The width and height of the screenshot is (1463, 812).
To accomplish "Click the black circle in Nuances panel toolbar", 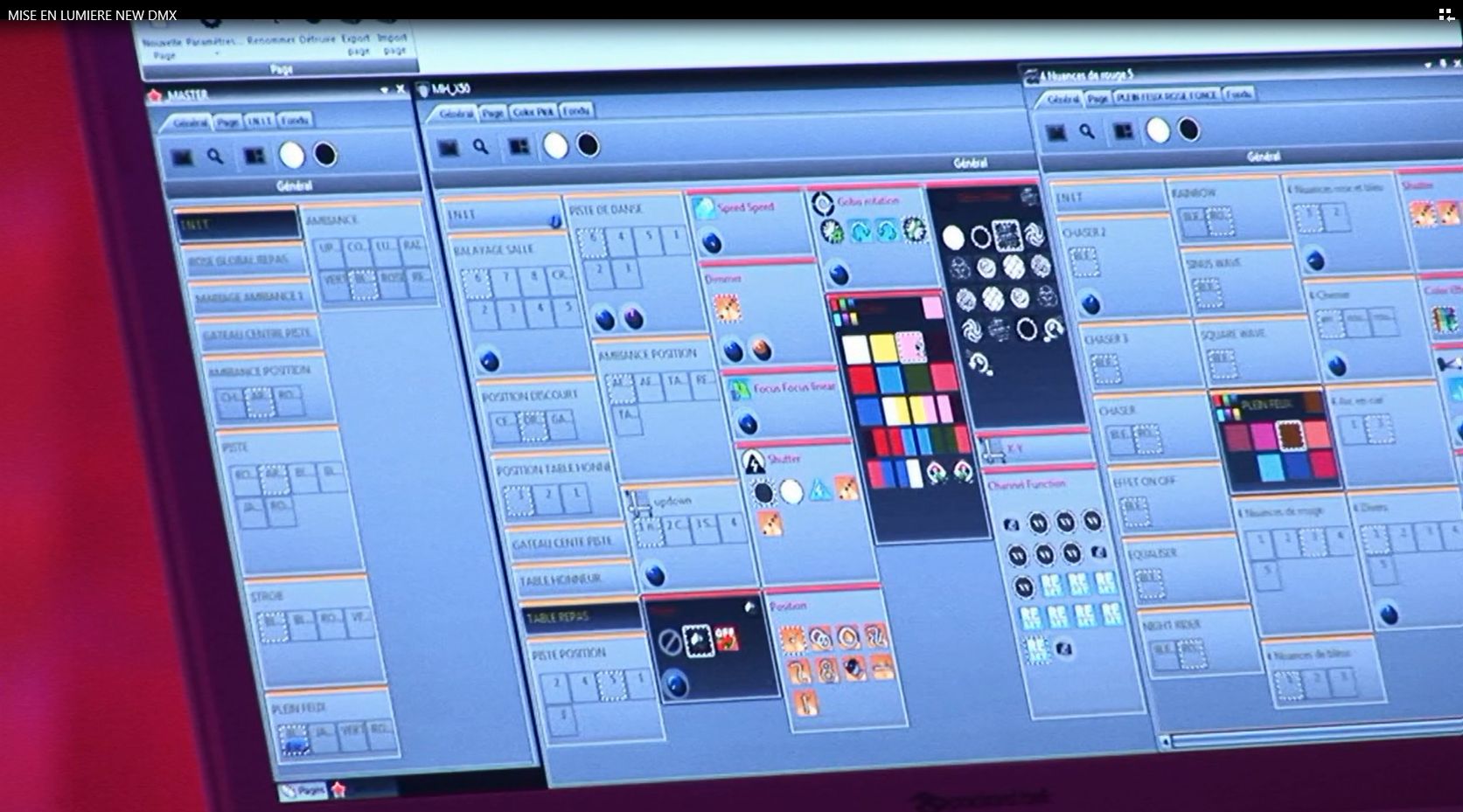I will coord(1188,129).
